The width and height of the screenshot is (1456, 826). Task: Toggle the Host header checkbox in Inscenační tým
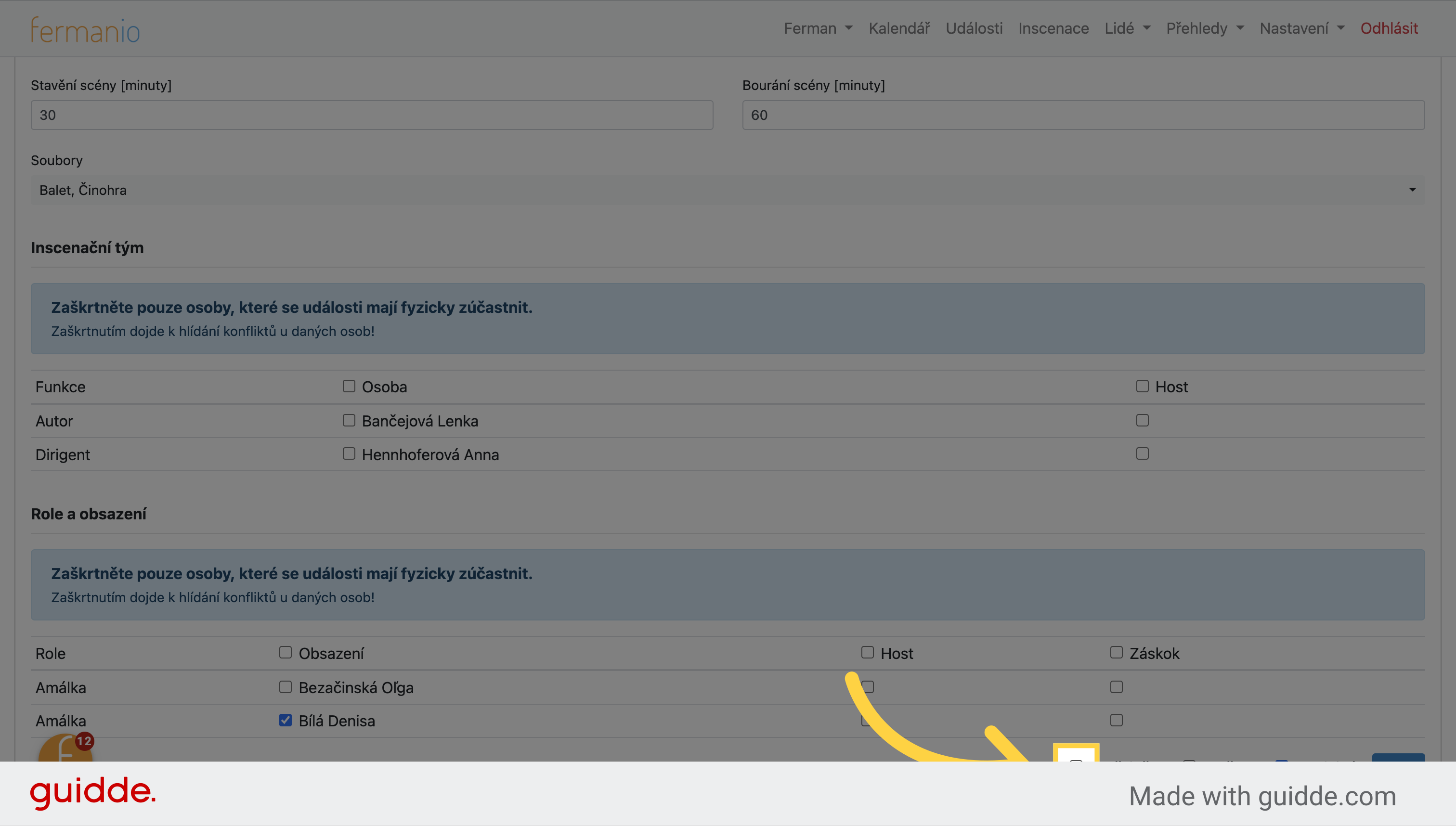pyautogui.click(x=1142, y=387)
